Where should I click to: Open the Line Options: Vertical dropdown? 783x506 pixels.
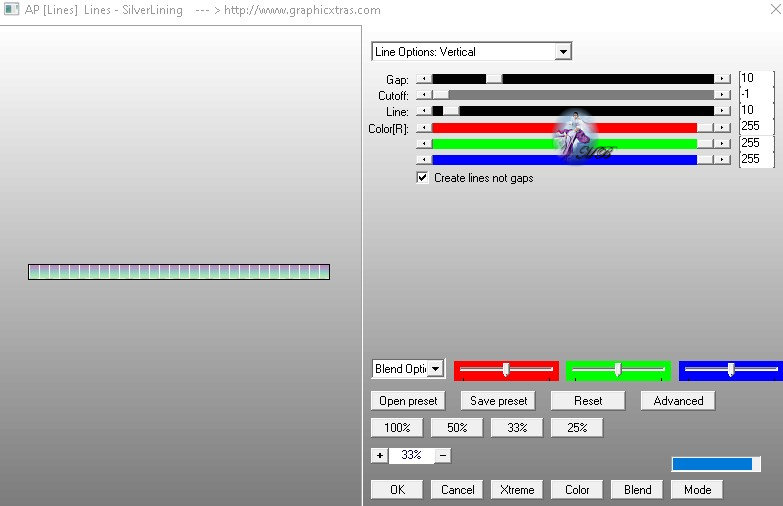coord(563,51)
